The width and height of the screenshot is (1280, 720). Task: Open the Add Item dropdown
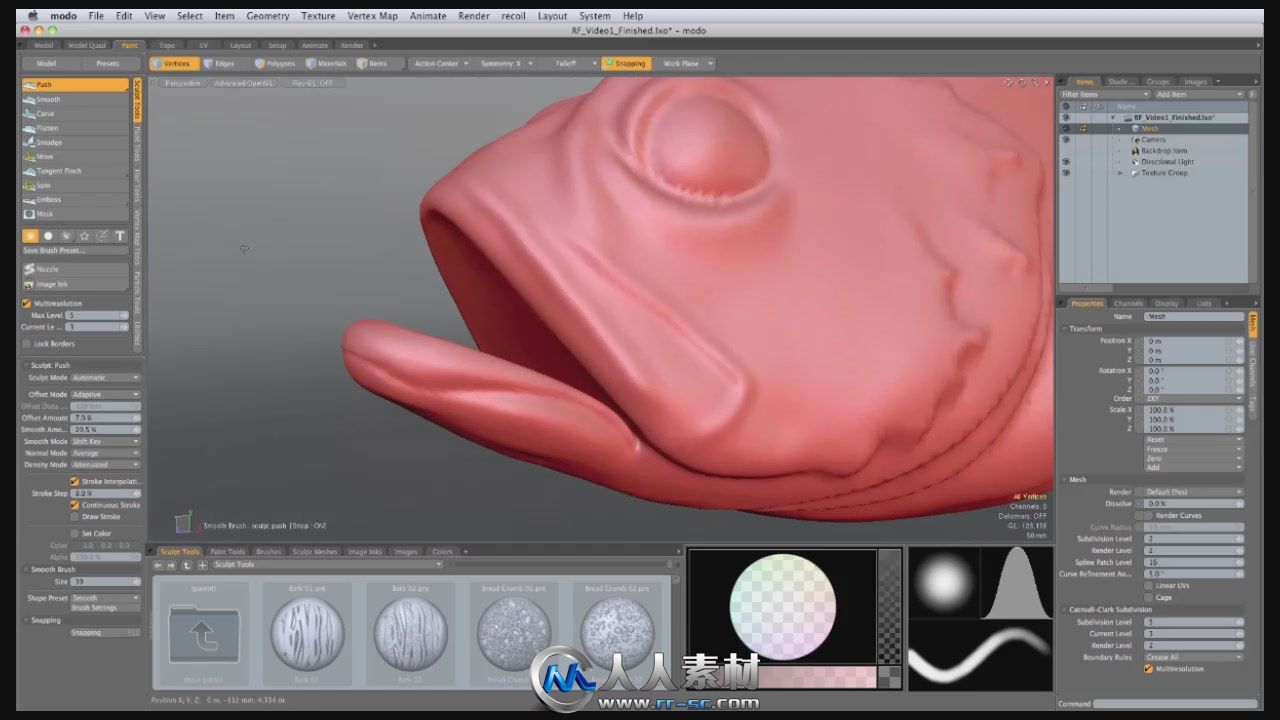click(x=1199, y=94)
